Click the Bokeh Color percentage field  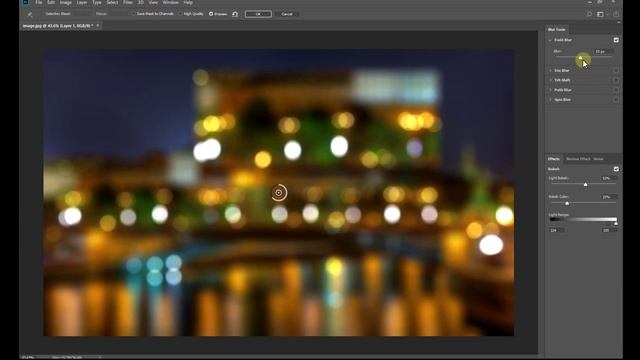608,197
